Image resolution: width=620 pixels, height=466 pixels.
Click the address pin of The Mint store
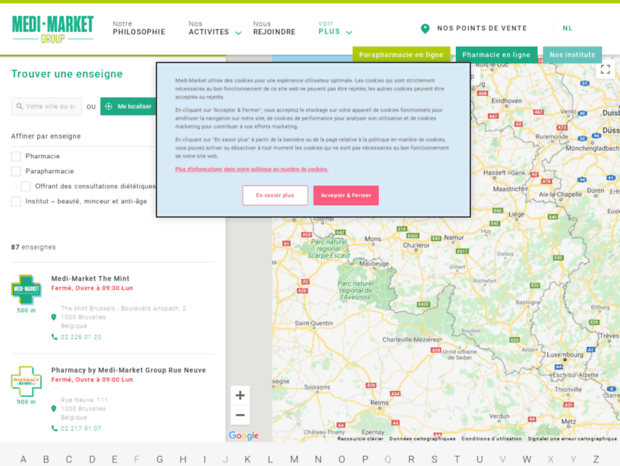54,317
